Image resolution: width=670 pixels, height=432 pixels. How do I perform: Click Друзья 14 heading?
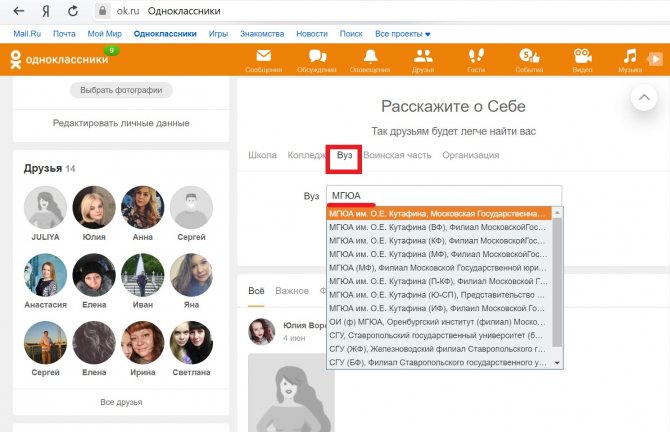[50, 168]
